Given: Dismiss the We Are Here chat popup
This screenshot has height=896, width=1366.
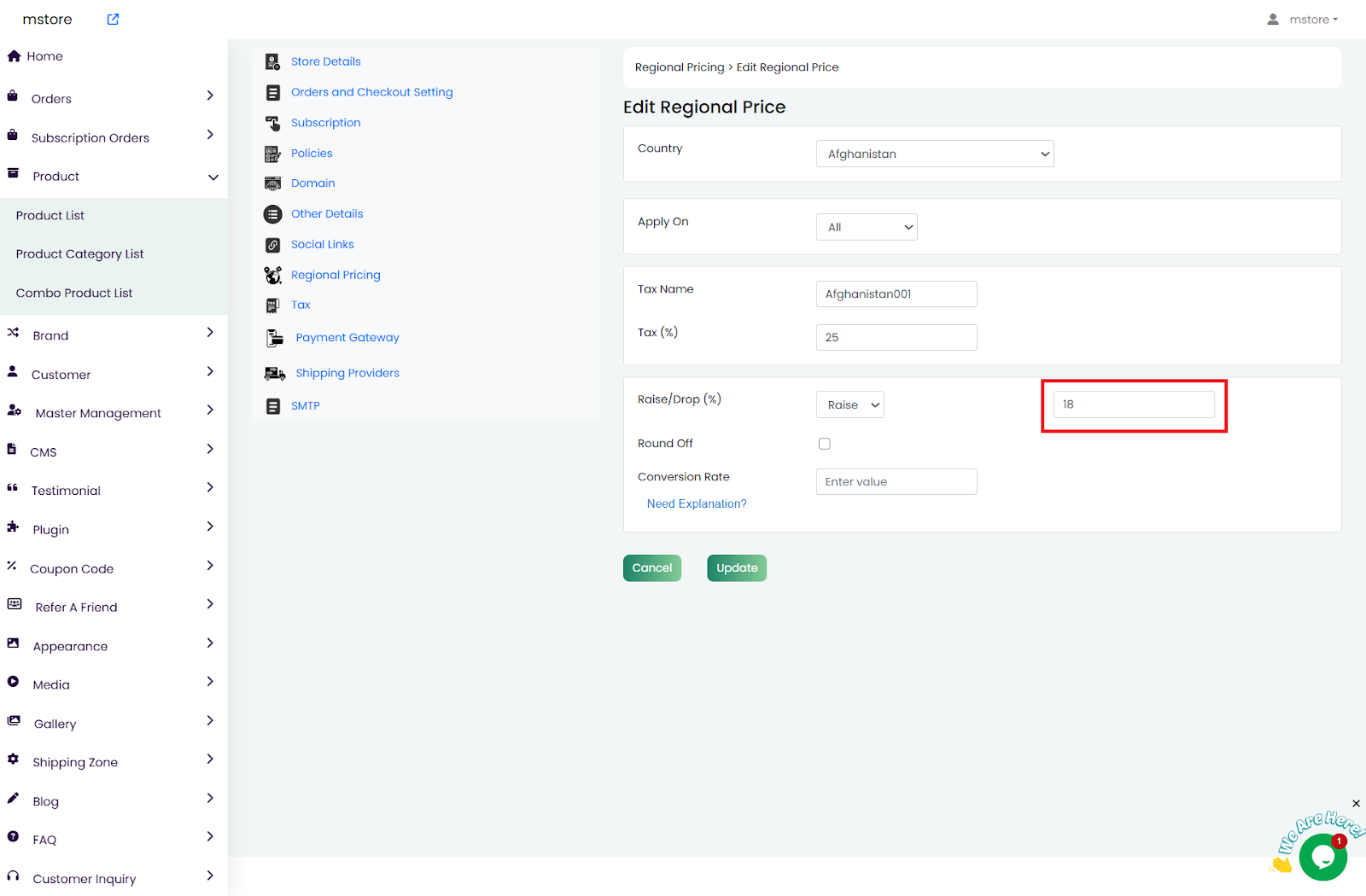Looking at the screenshot, I should click(x=1356, y=804).
